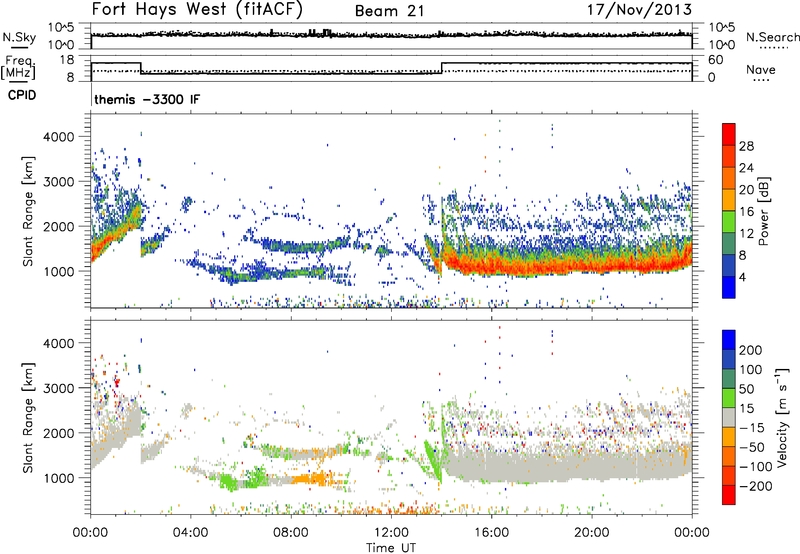
Task: Click the "-200" velocity colorbar tick label
Action: (755, 486)
